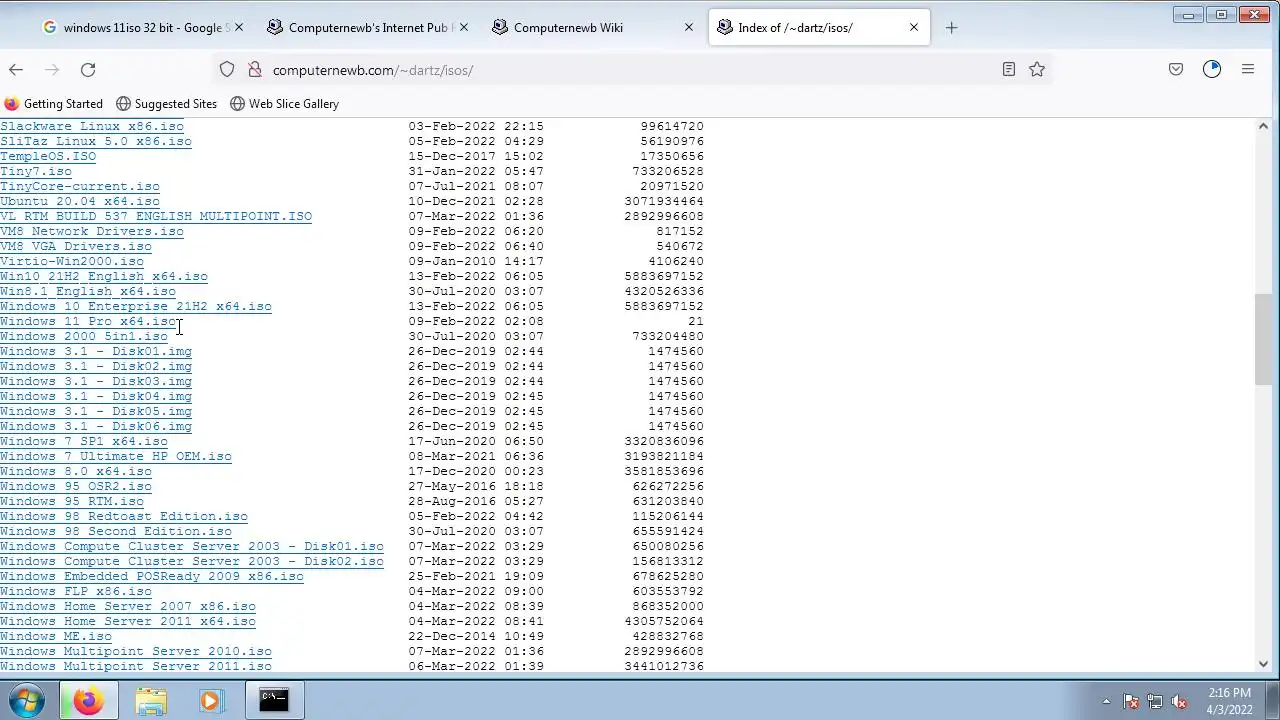This screenshot has width=1280, height=720.
Task: Open Windows 98 Second Edition.iso link
Action: [x=116, y=531]
